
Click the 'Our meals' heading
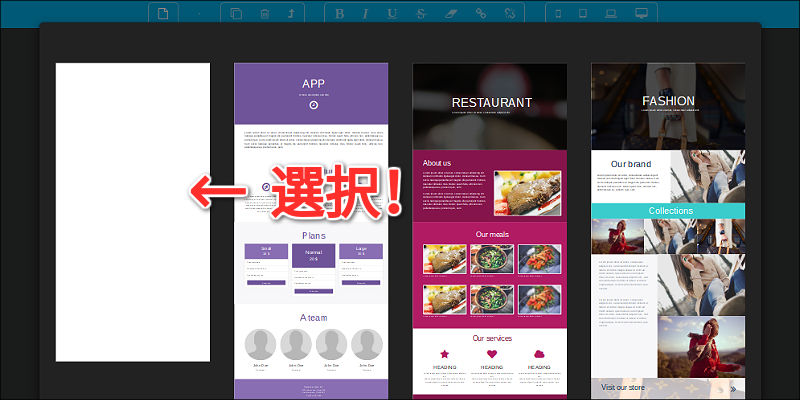point(492,234)
